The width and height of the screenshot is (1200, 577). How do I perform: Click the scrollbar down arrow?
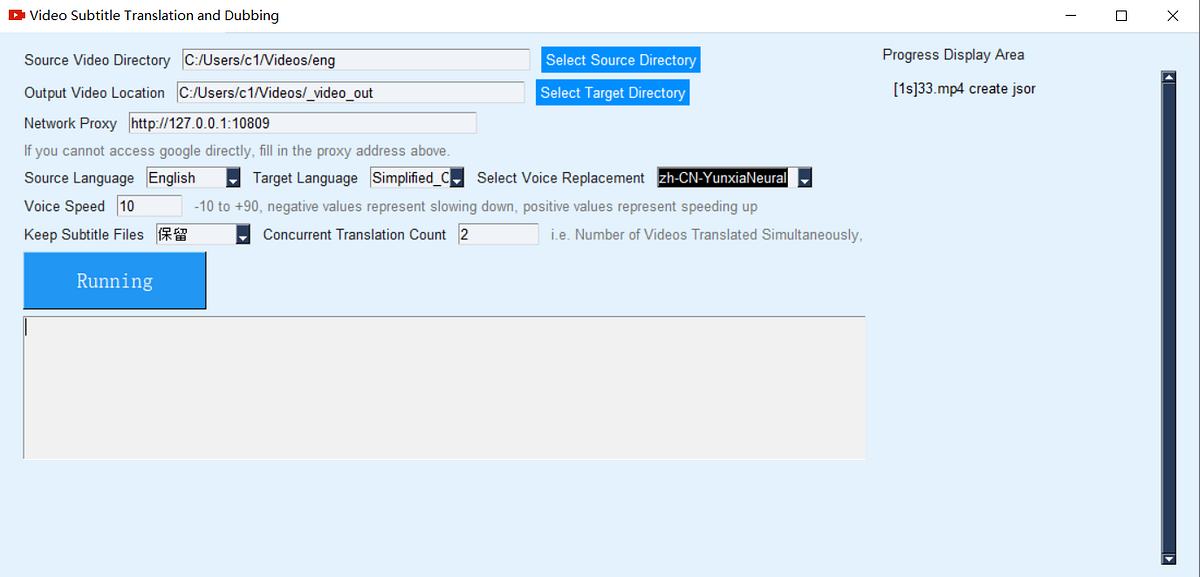coord(1168,559)
